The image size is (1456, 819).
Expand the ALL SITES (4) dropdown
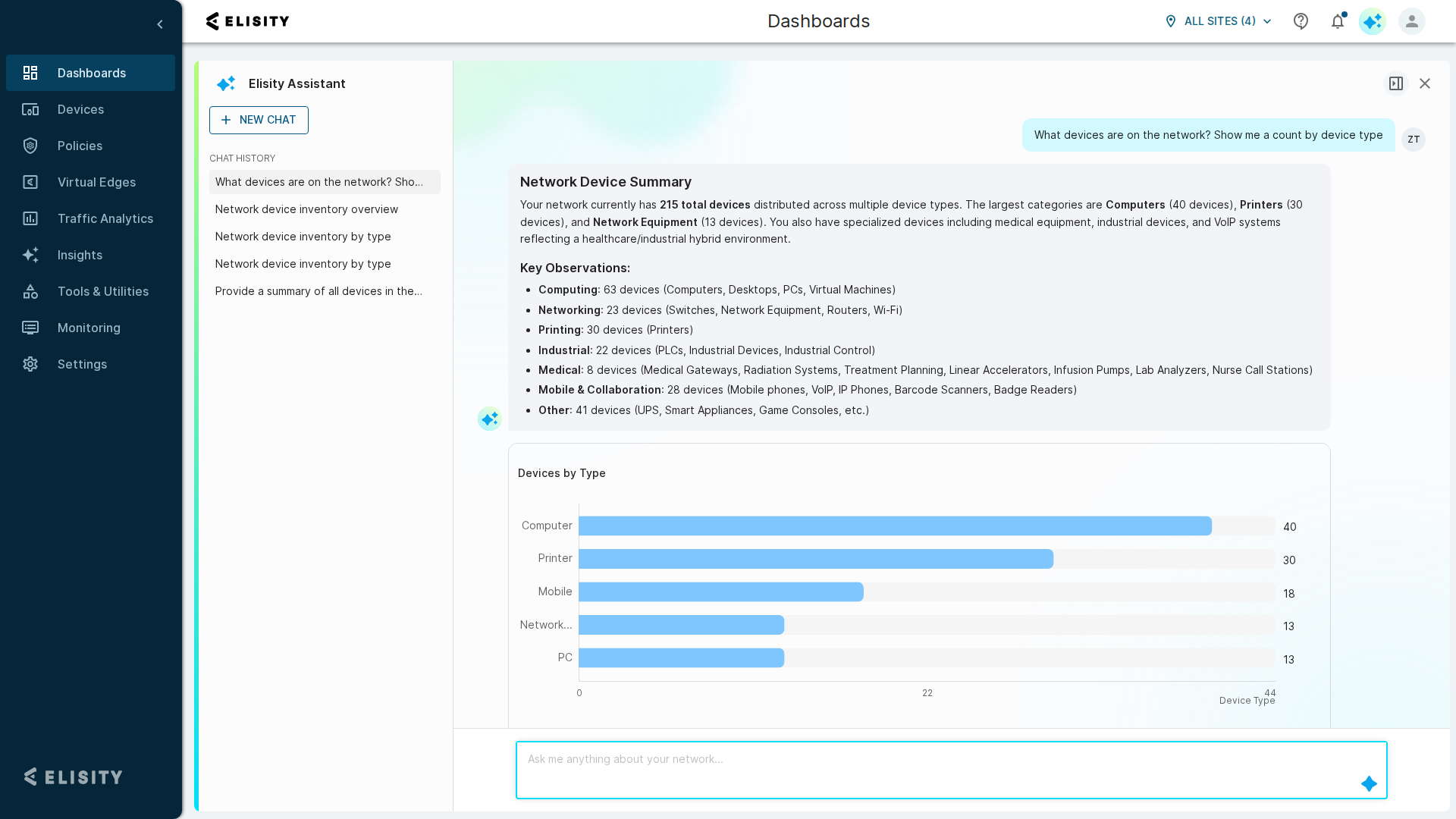1219,21
